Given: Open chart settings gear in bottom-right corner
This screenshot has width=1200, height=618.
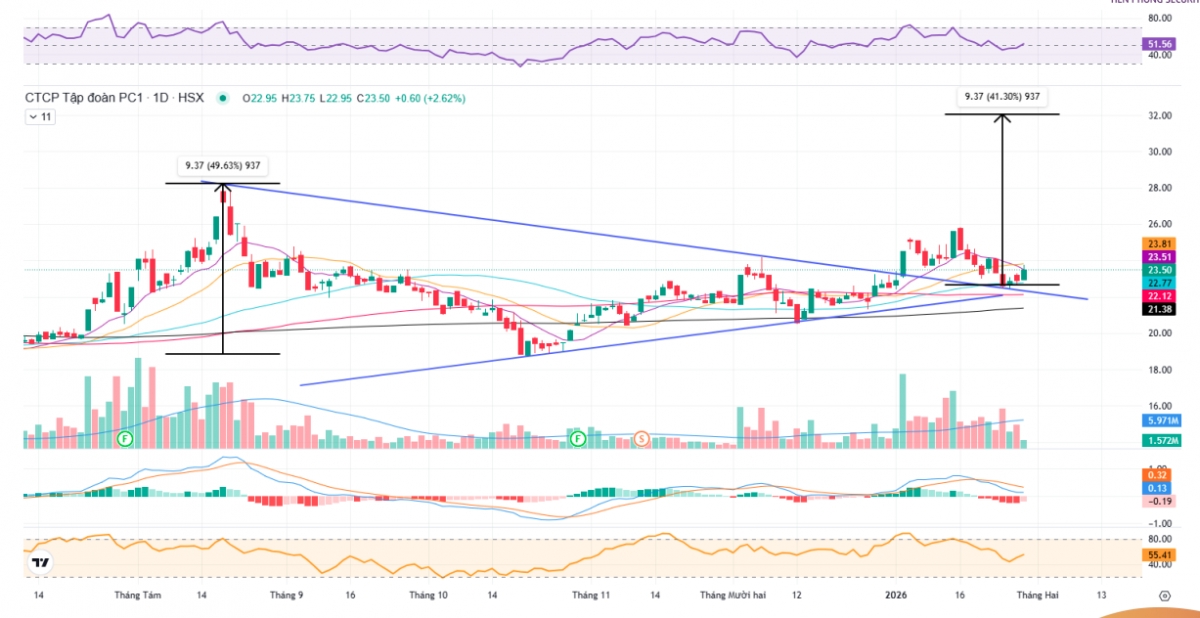Looking at the screenshot, I should (1164, 595).
